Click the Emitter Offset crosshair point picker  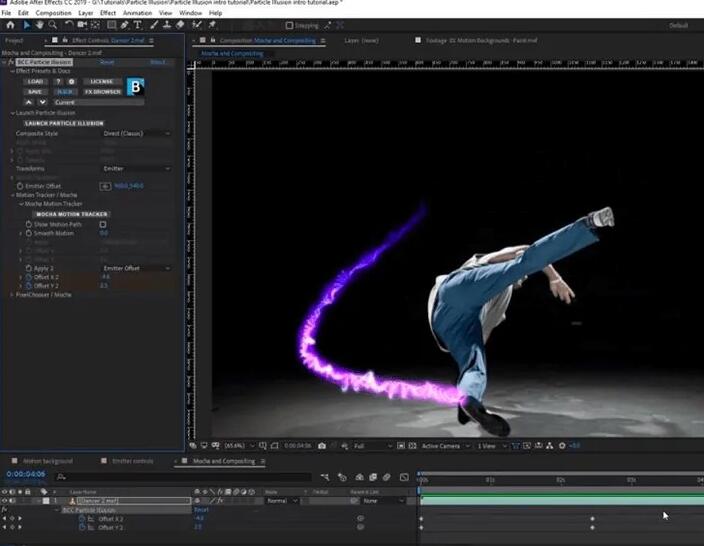tap(105, 186)
